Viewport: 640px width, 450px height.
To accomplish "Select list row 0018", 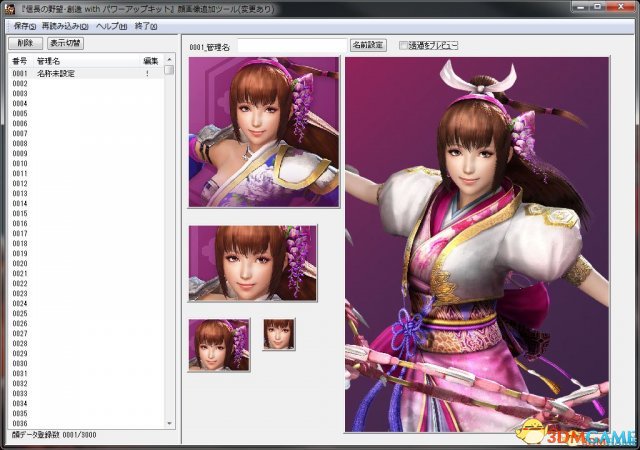I will point(86,243).
